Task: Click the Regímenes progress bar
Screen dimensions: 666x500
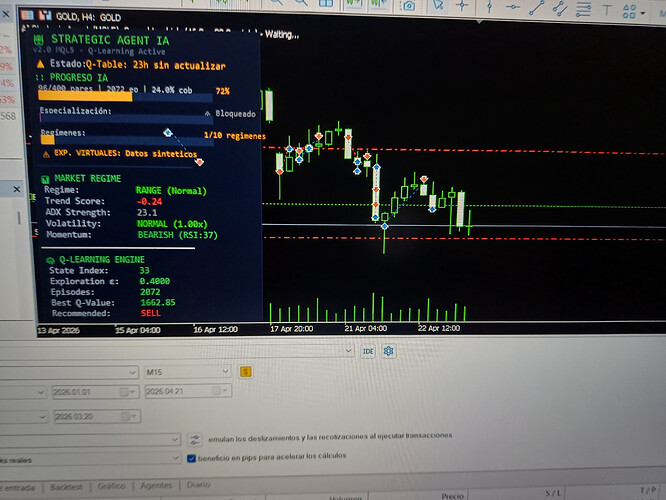Action: 127,140
